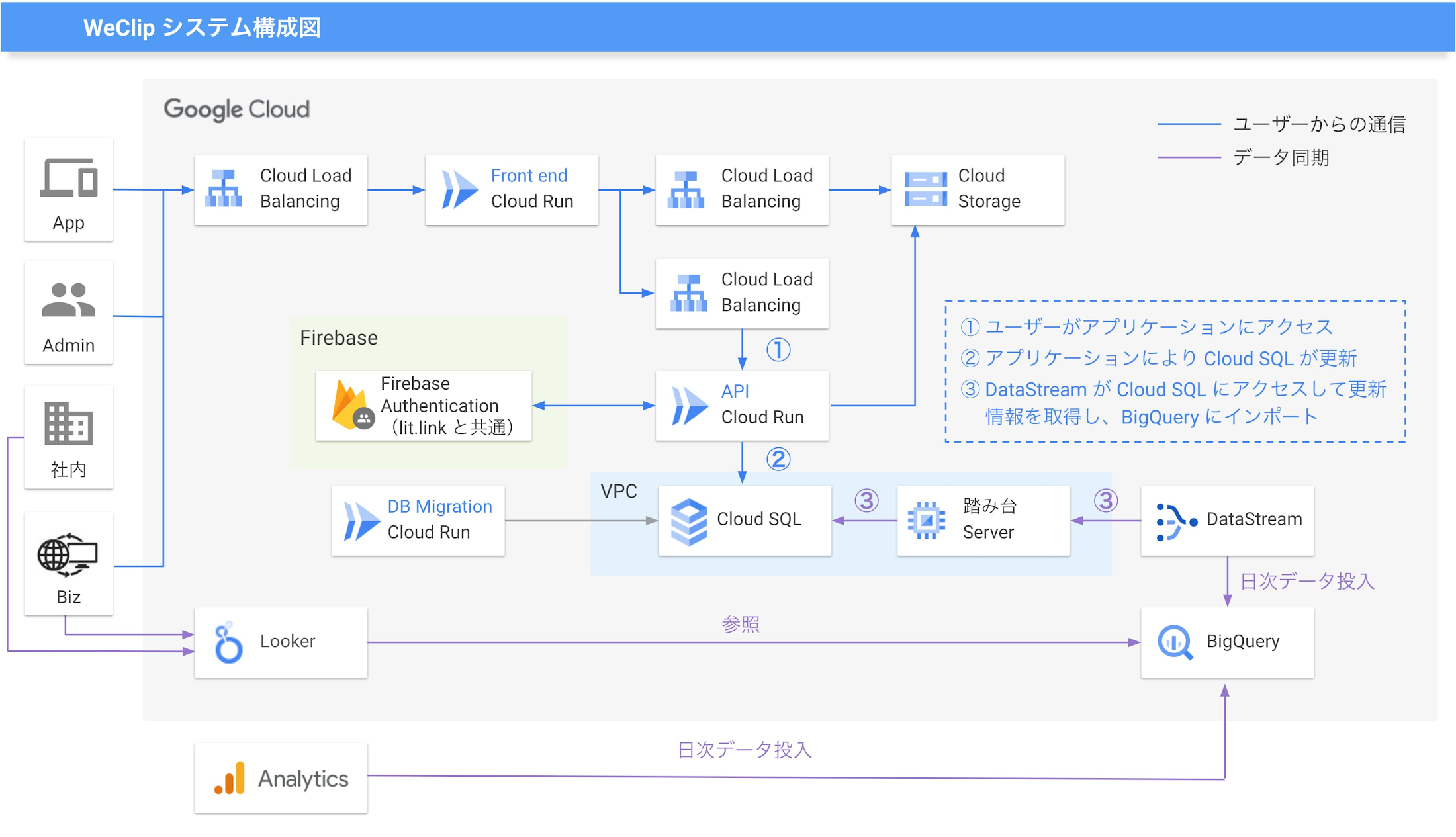1456x837 pixels.
Task: Click the '参照' line label
Action: pos(740,624)
